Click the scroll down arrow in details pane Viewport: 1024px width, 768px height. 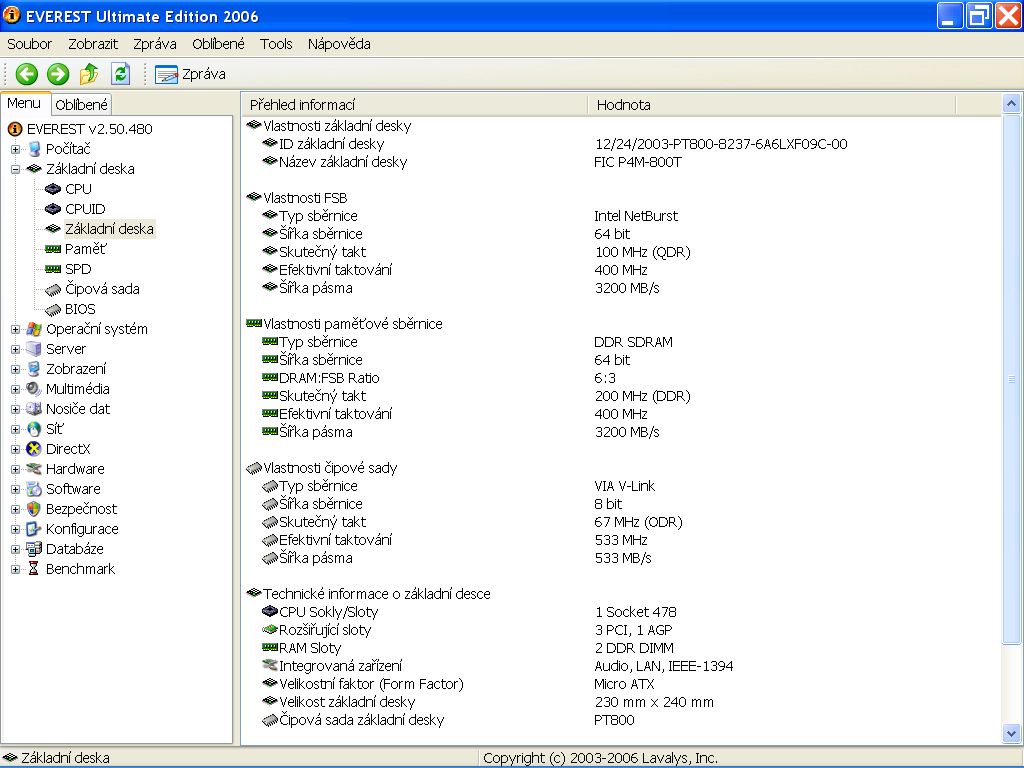[1011, 734]
